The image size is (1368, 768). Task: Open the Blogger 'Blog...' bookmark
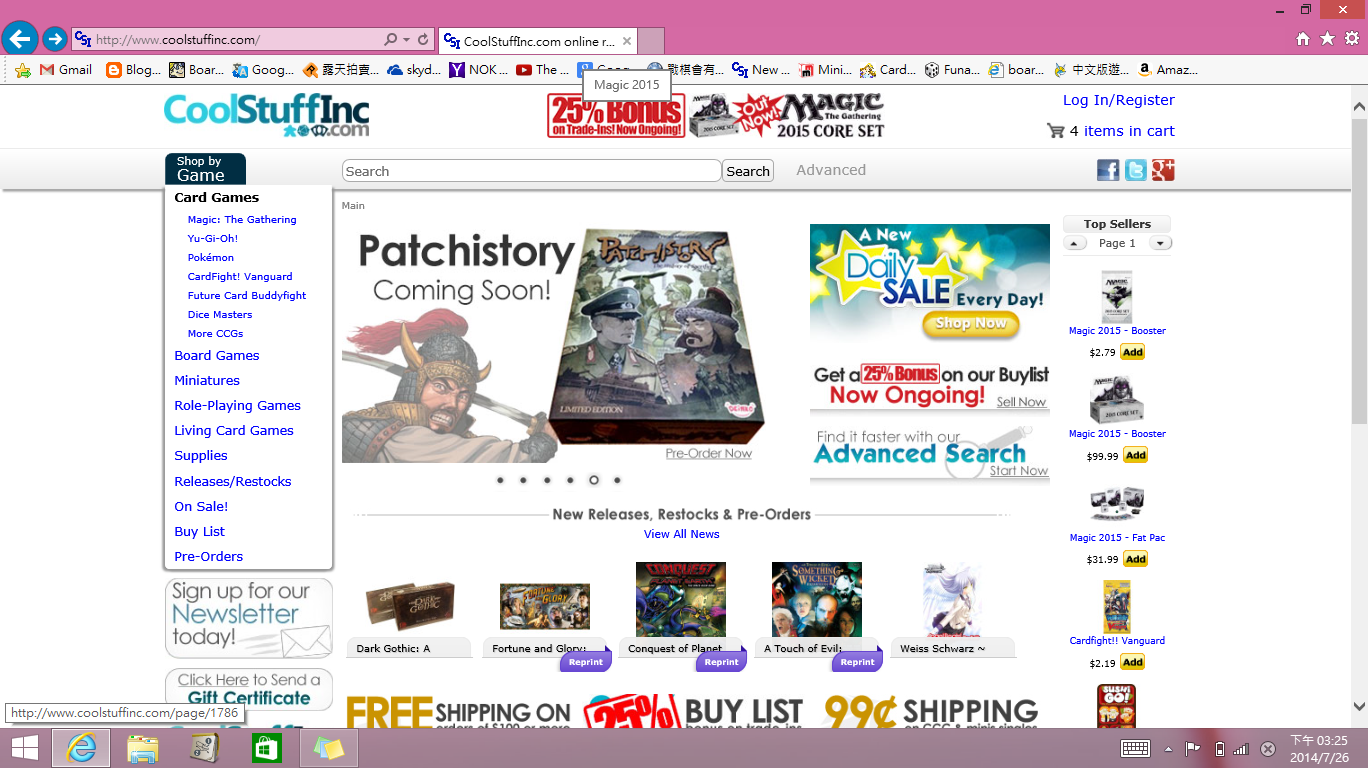[133, 70]
